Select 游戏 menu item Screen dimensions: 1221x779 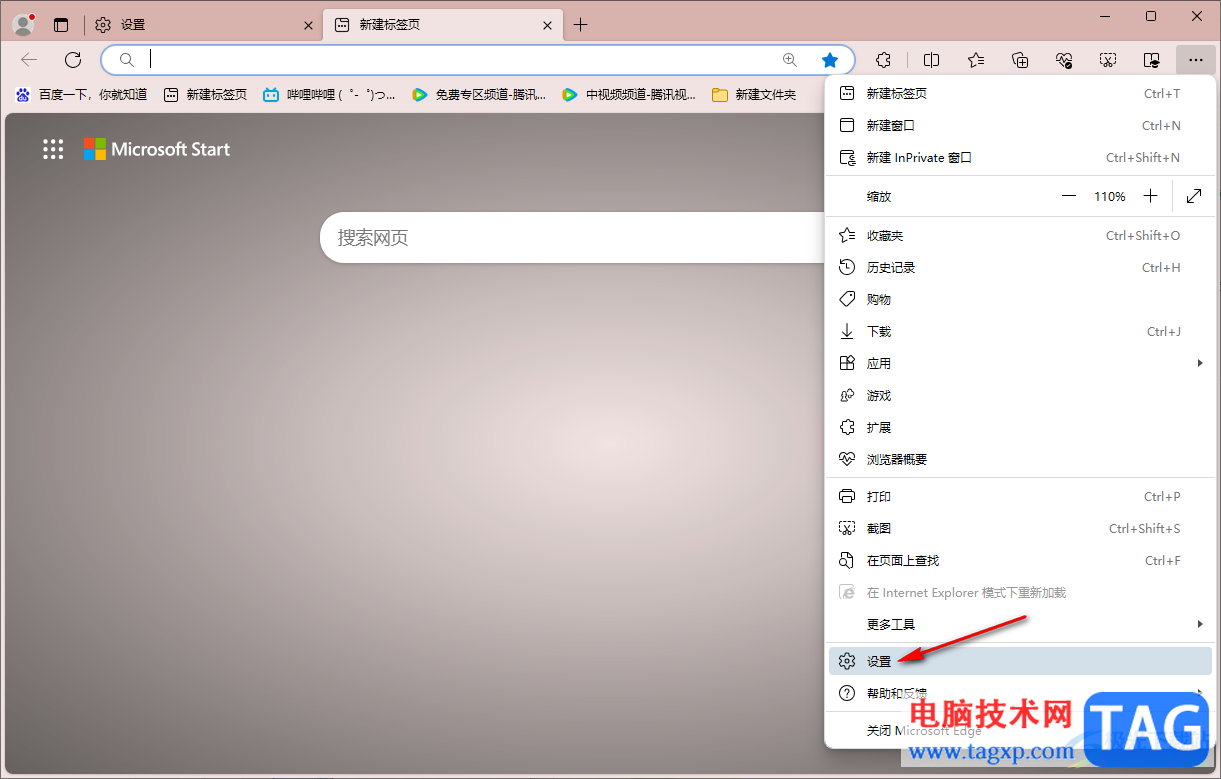pyautogui.click(x=1020, y=395)
